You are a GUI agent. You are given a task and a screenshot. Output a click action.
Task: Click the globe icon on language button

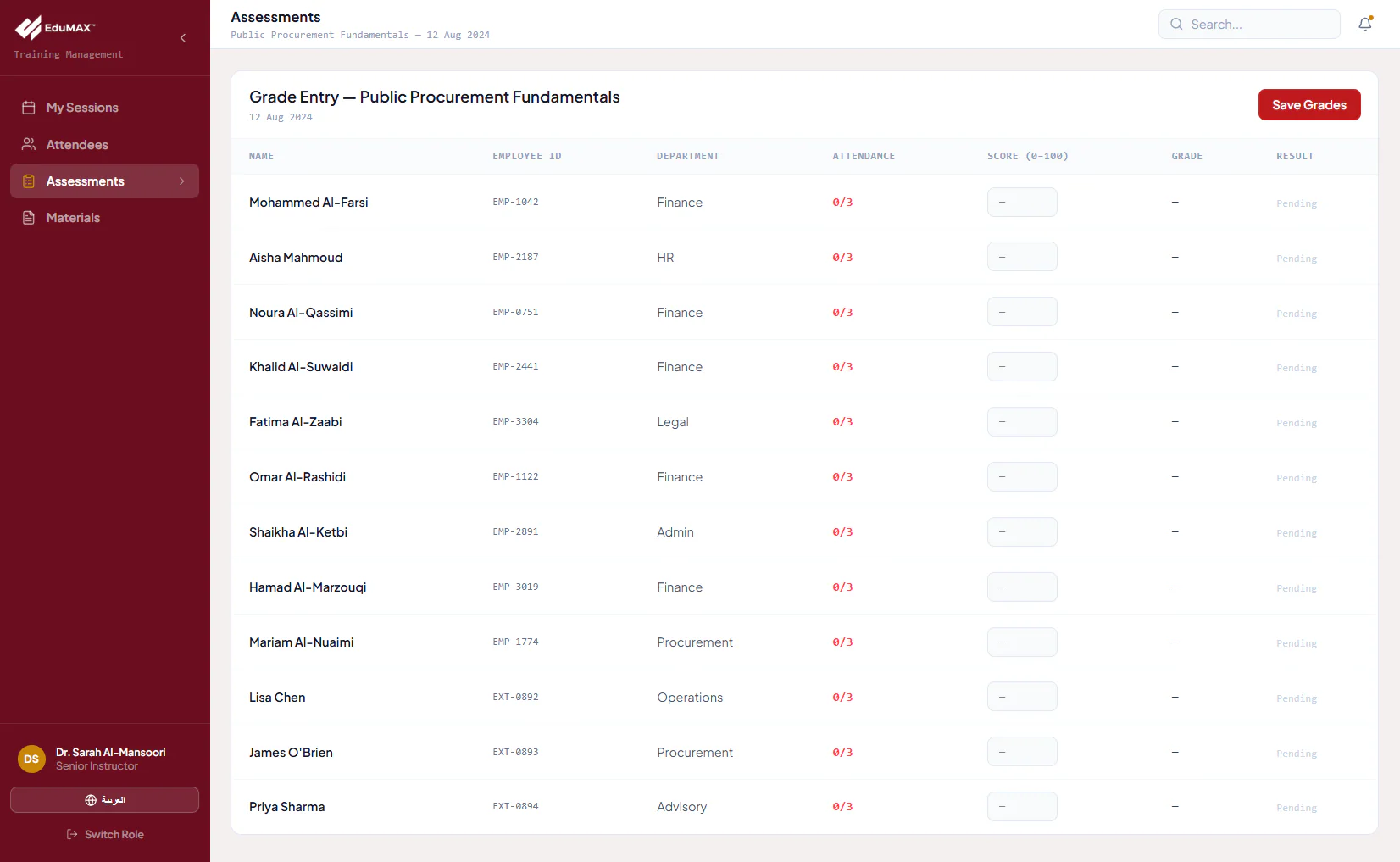tap(91, 800)
